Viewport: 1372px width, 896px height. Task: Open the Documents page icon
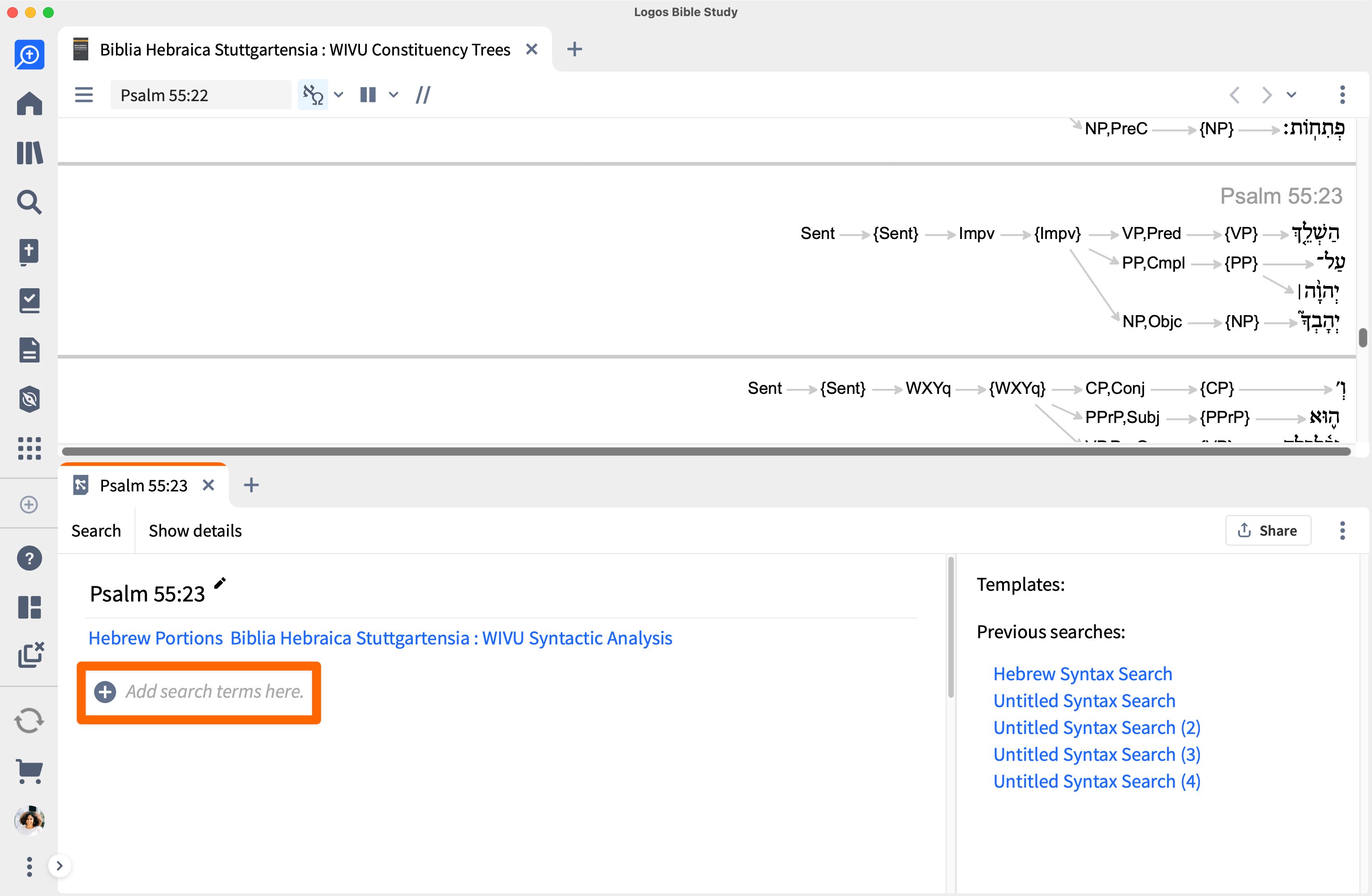pyautogui.click(x=30, y=350)
